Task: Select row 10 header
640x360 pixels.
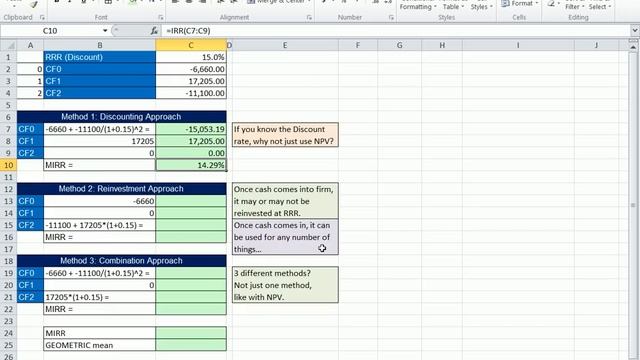Action: pos(8,165)
